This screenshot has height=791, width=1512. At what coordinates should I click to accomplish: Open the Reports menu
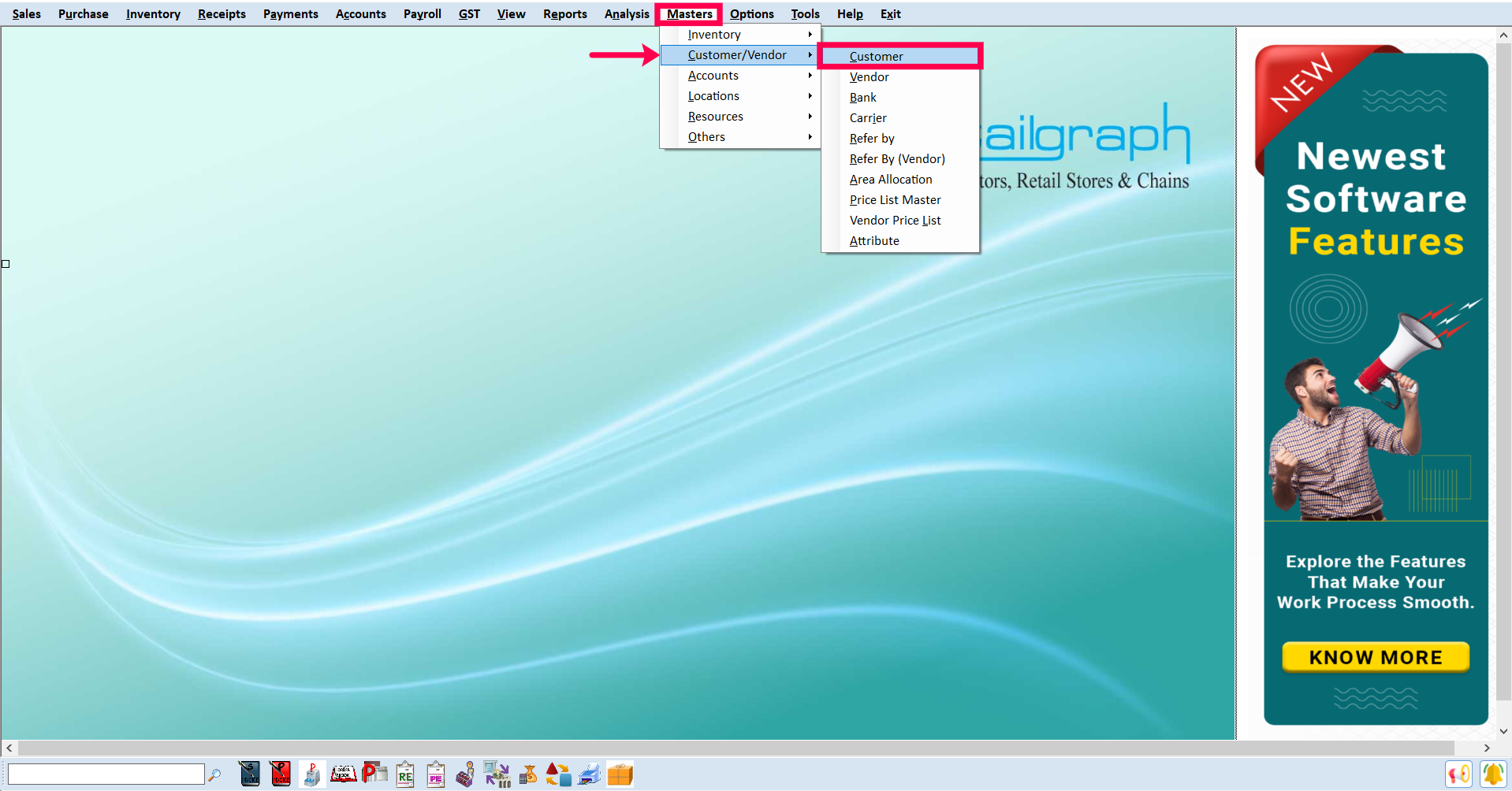coord(565,14)
